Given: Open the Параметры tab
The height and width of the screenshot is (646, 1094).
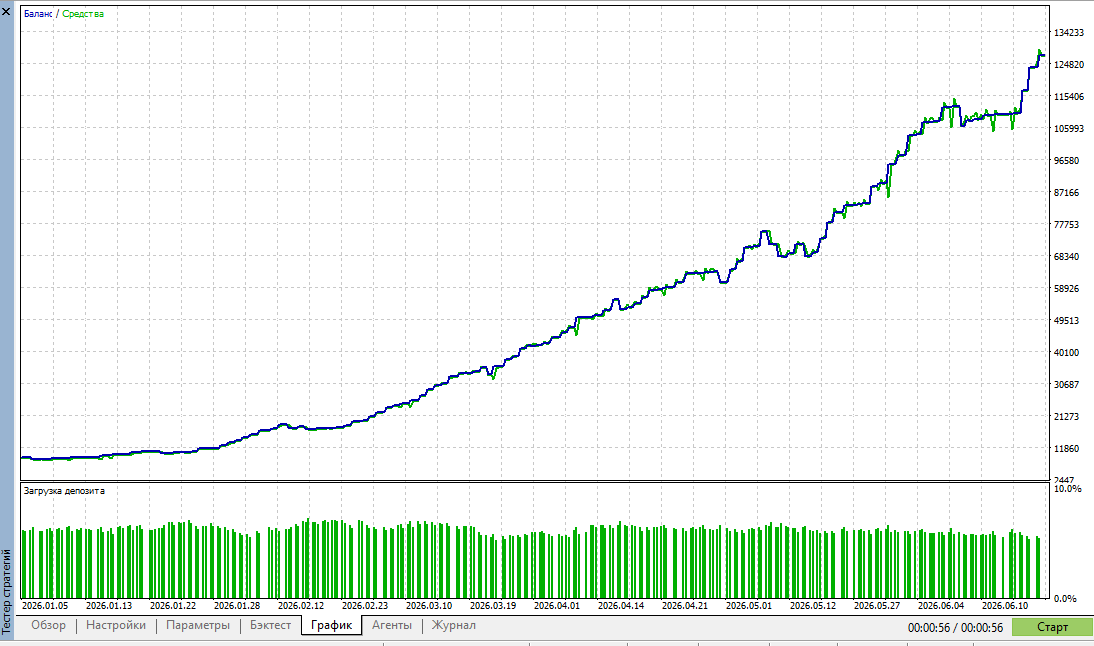Looking at the screenshot, I should [198, 625].
